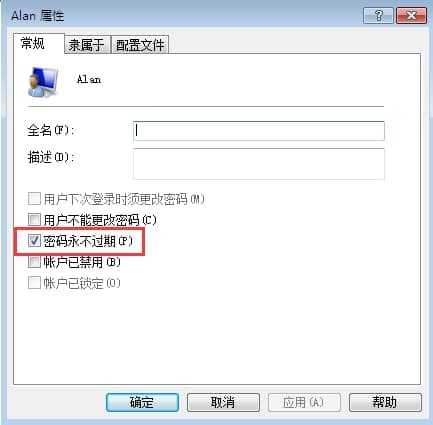Viewport: 433px width, 425px height.
Task: Click the 全名(F) label
Action: click(x=50, y=130)
